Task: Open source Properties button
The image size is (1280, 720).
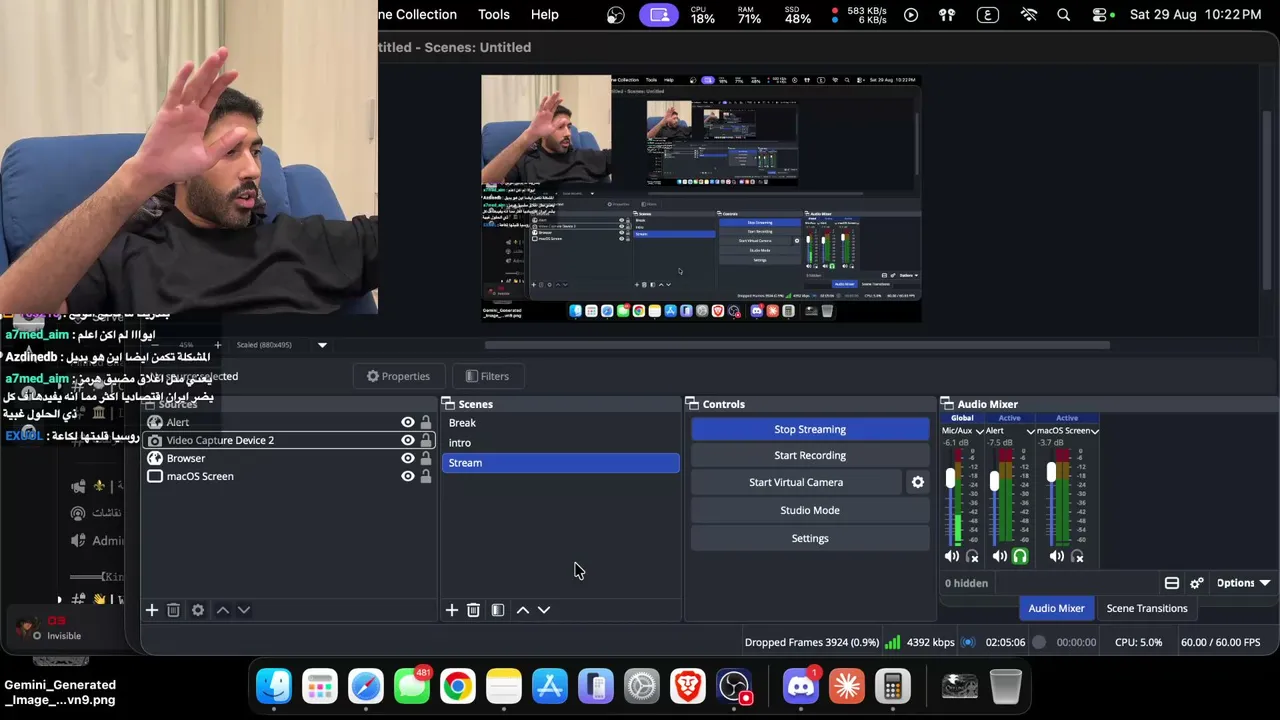Action: (x=398, y=376)
